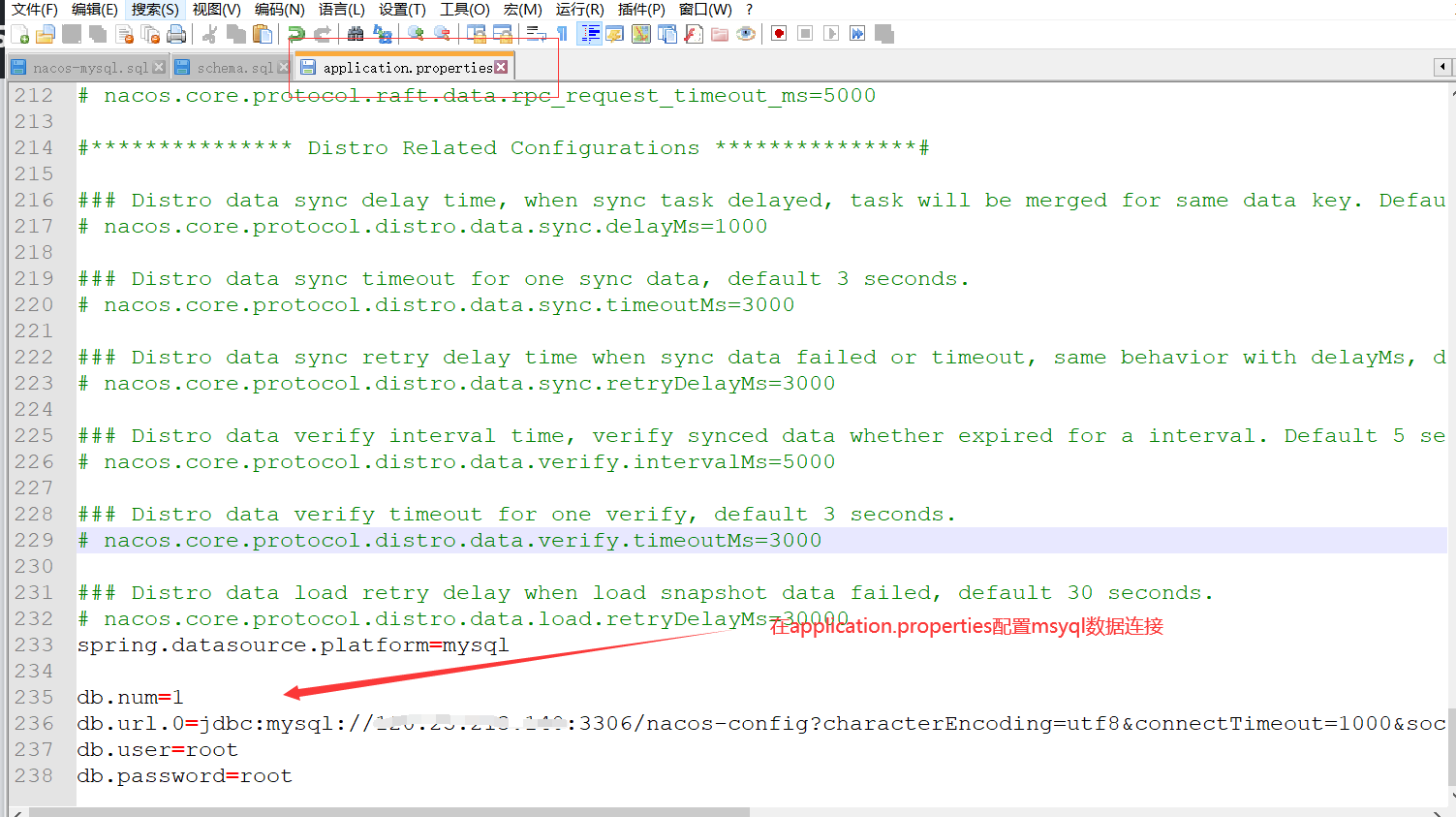This screenshot has width=1456, height=817.
Task: Click the Cut scissors icon
Action: click(x=209, y=35)
